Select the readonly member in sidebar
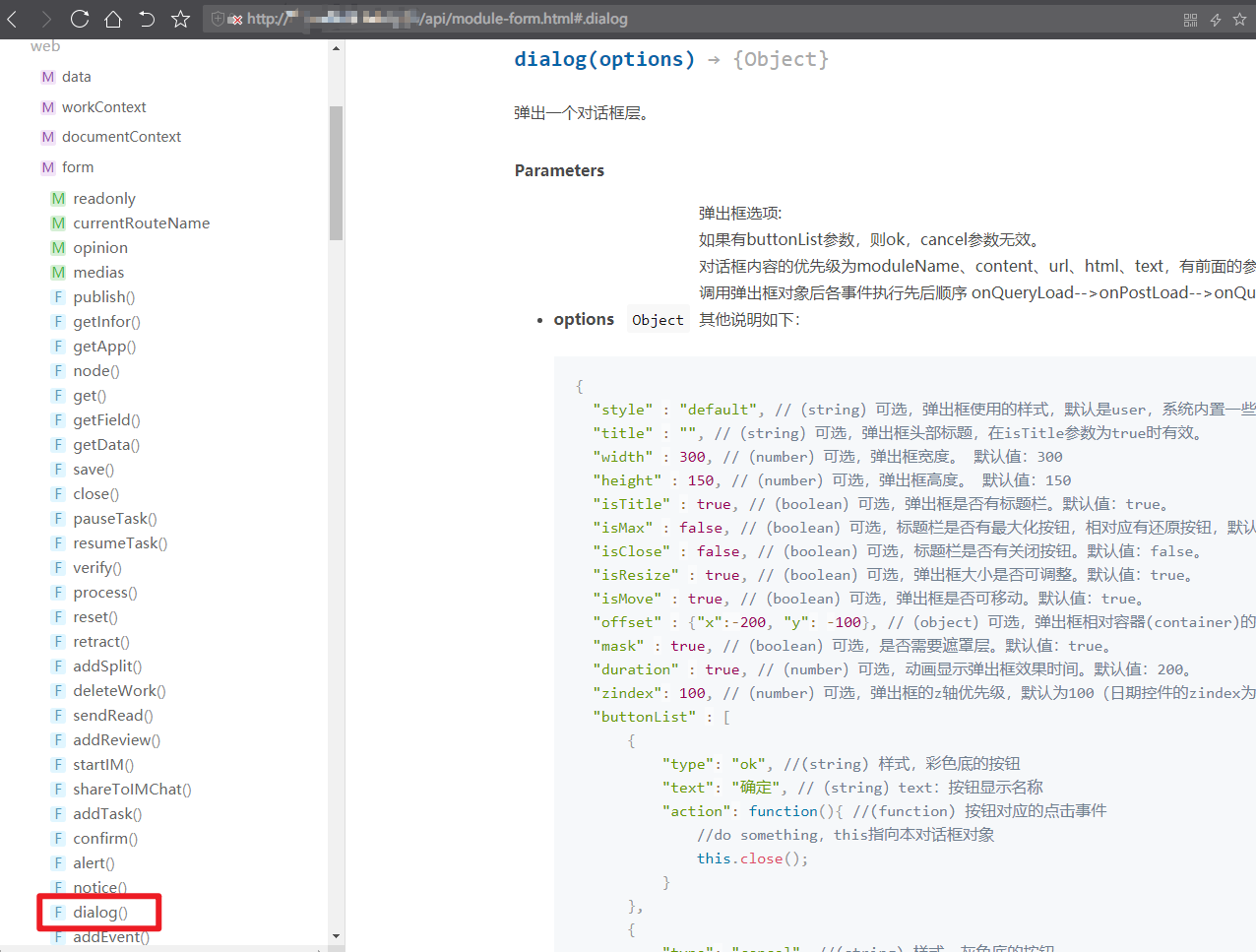 point(103,199)
